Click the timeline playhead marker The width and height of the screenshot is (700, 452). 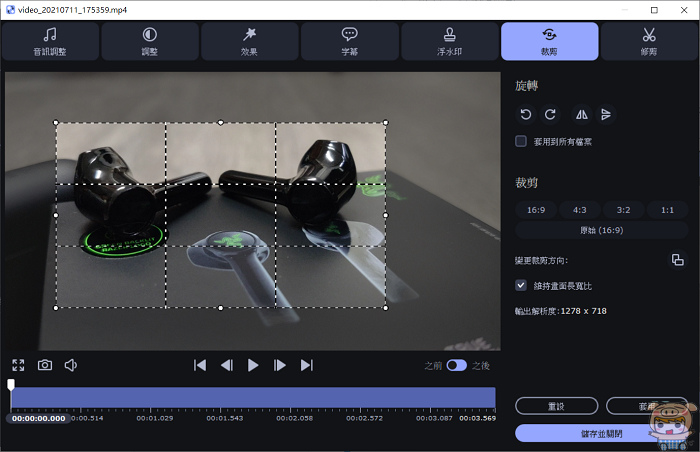[11, 384]
